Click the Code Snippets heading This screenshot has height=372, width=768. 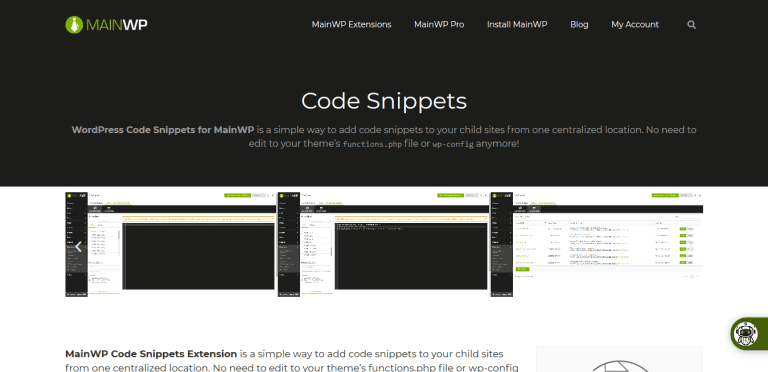384,101
